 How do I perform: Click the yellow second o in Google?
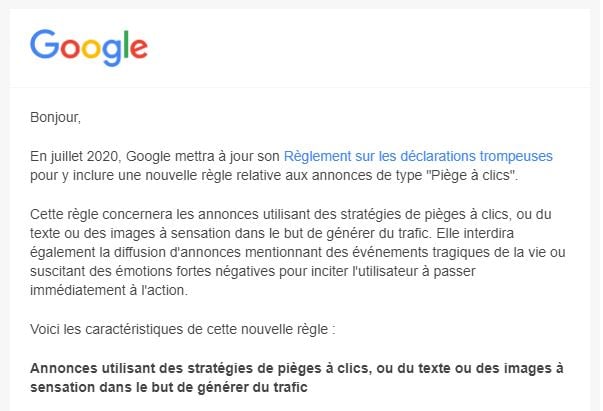click(88, 48)
